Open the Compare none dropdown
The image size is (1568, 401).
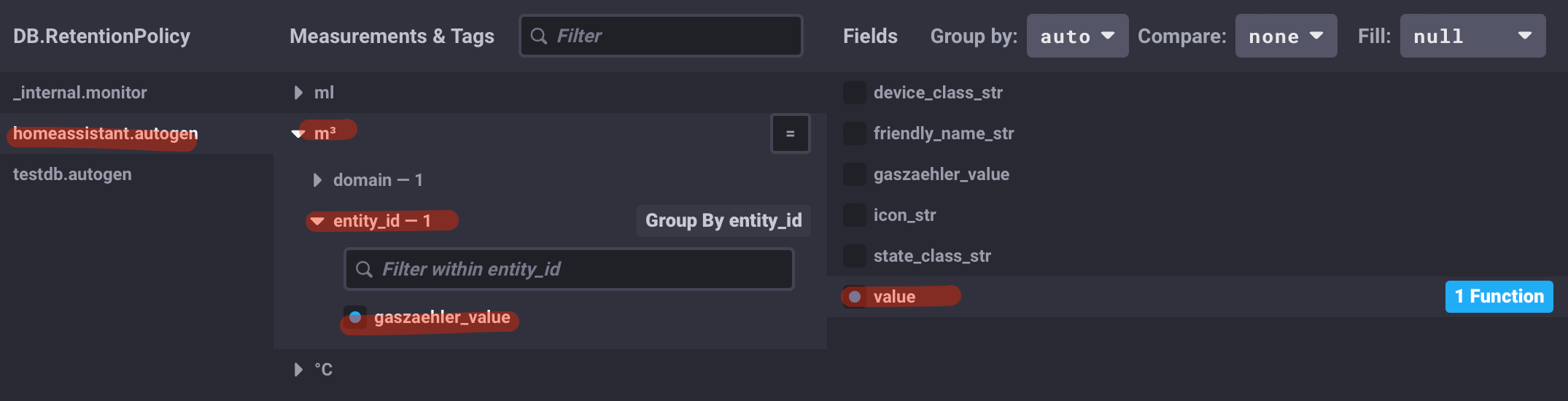[1286, 36]
